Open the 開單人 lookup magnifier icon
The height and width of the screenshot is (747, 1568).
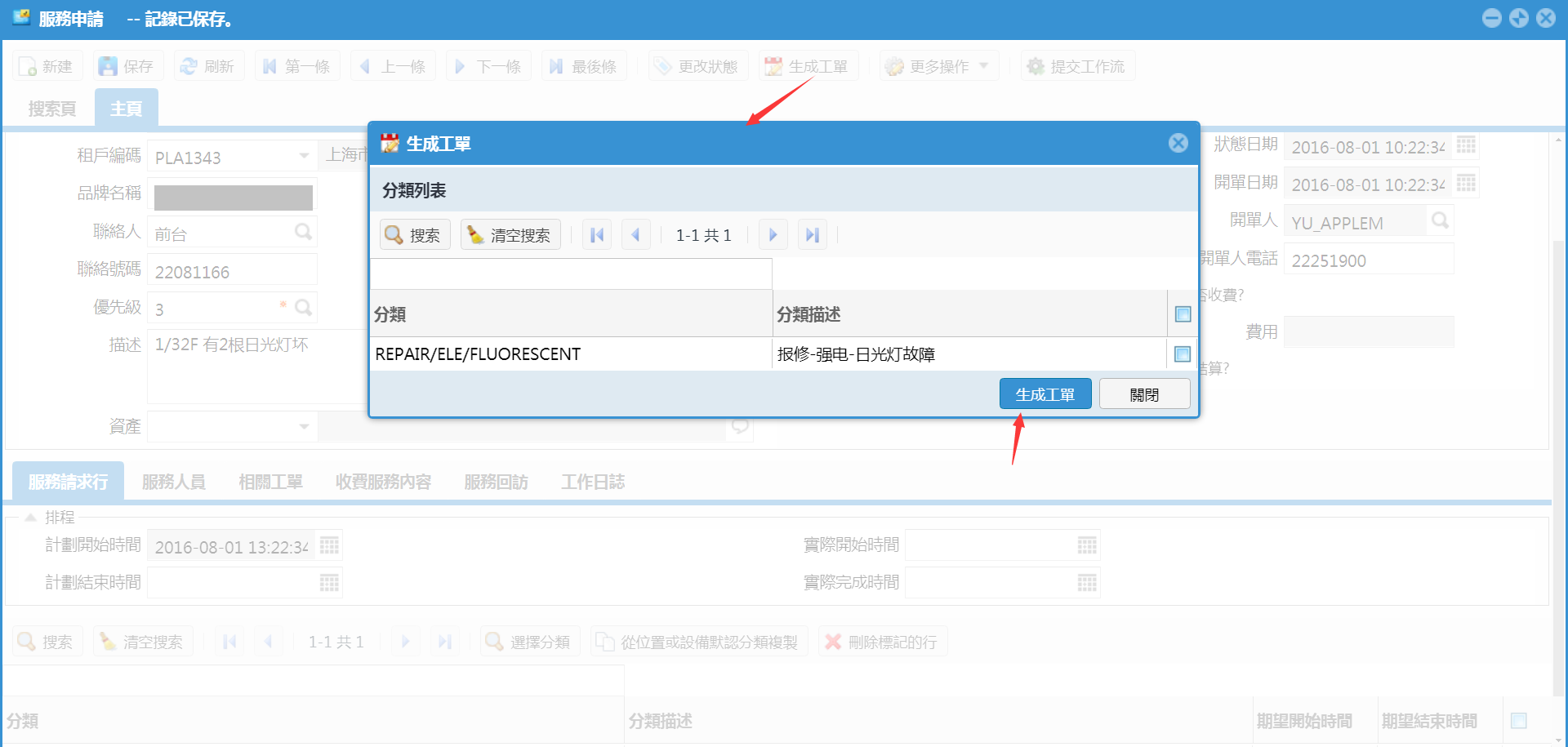[1440, 220]
